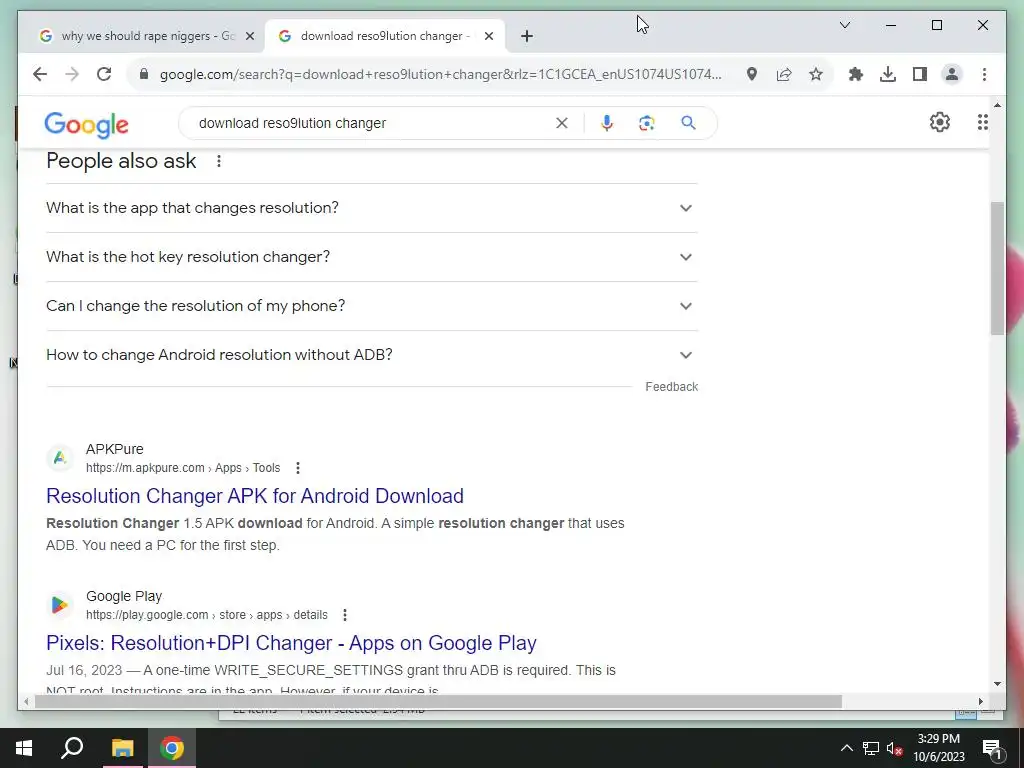1024x768 pixels.
Task: Open tab search dropdown arrow
Action: 844,25
